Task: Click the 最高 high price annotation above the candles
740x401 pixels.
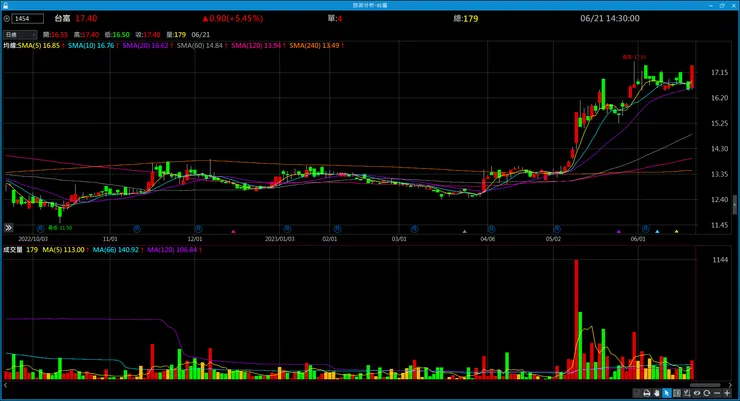Action: pos(634,57)
